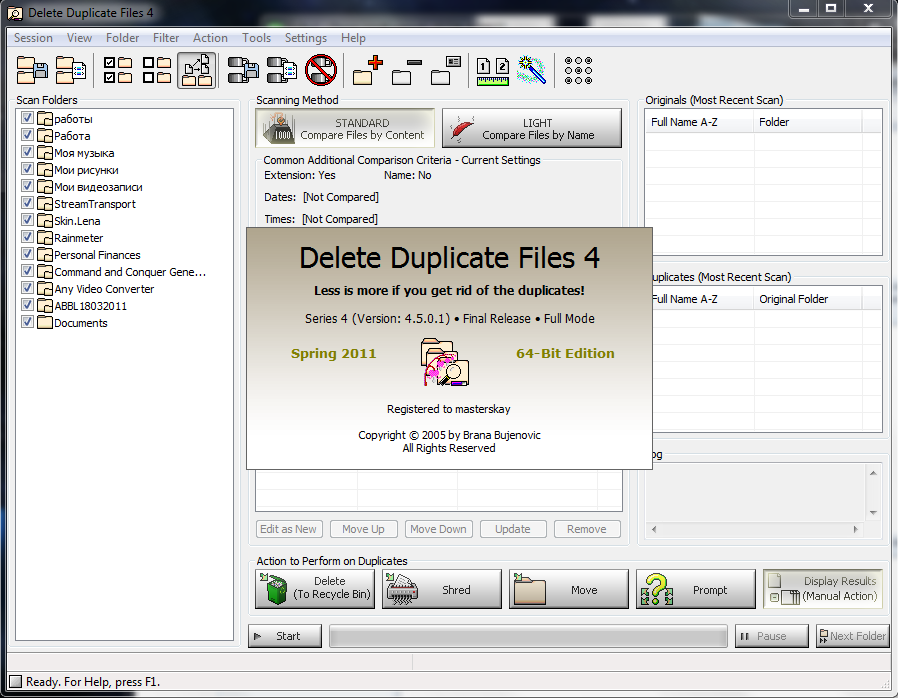Open the Action menu
This screenshot has width=898, height=698.
click(210, 38)
